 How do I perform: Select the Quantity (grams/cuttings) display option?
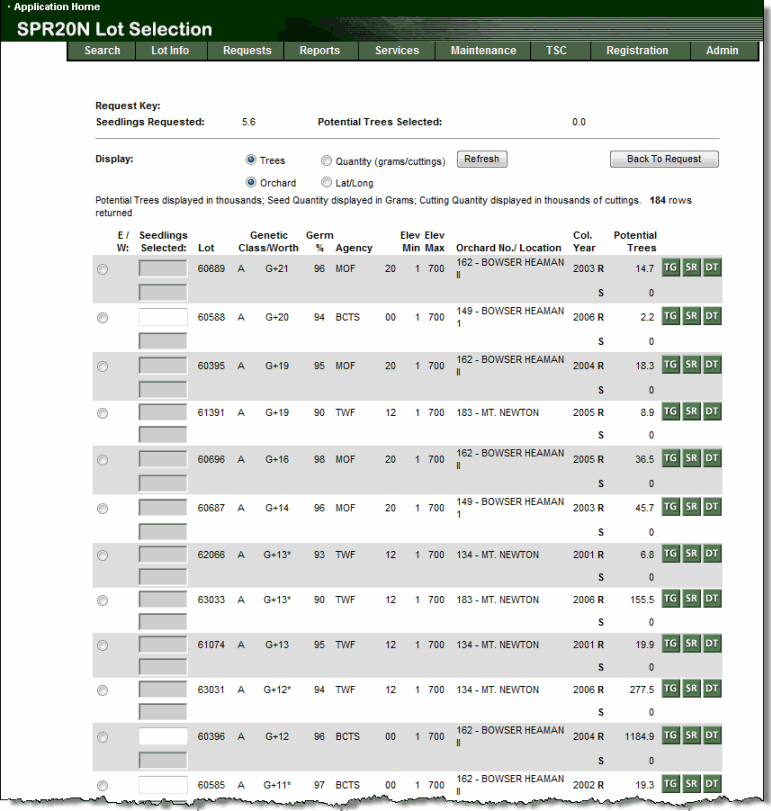click(327, 161)
